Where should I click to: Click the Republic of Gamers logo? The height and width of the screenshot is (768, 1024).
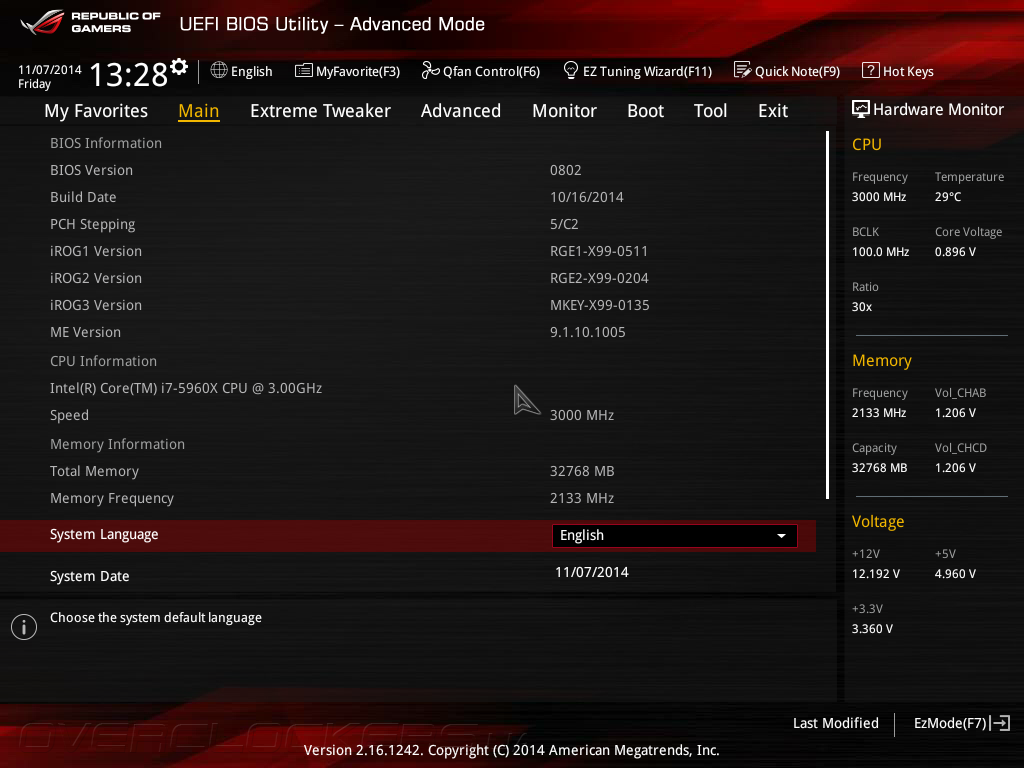click(x=90, y=22)
